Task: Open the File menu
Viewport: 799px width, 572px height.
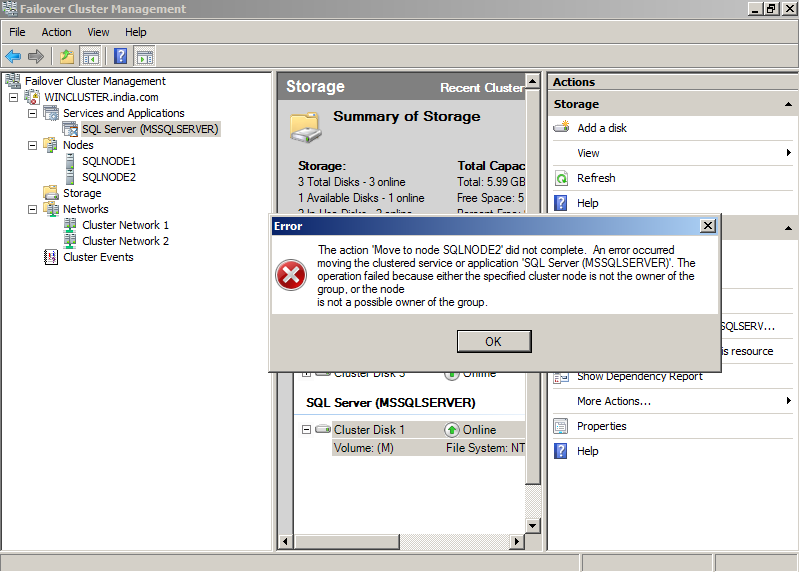Action: [x=17, y=32]
